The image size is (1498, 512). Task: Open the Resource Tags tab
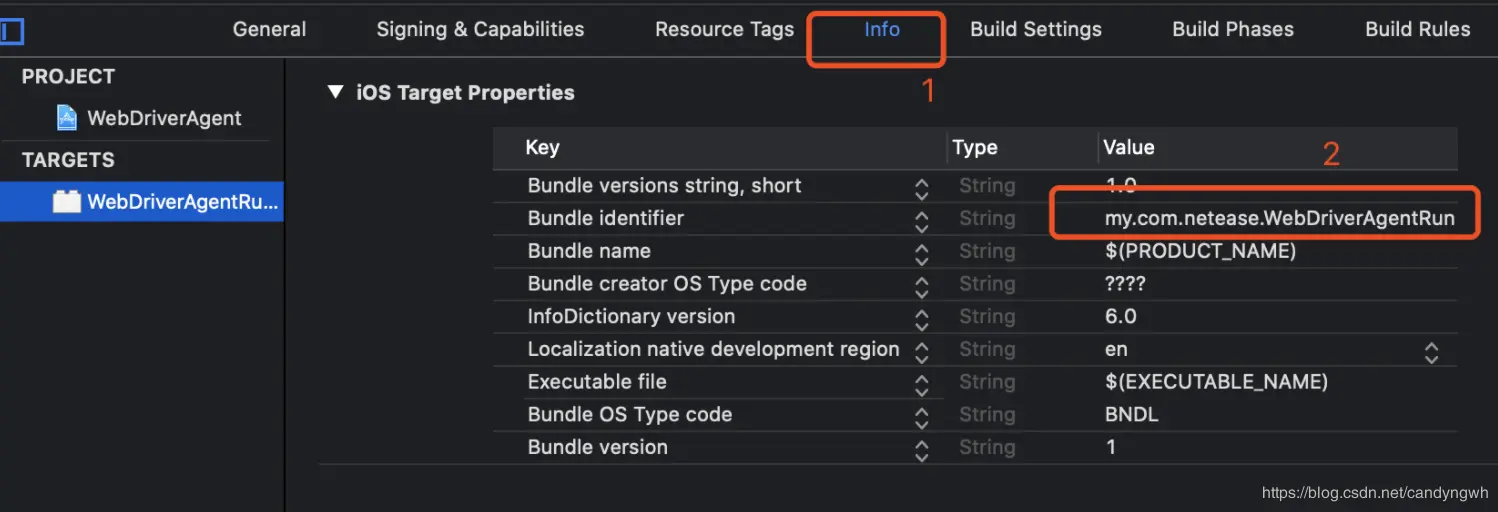click(x=724, y=30)
